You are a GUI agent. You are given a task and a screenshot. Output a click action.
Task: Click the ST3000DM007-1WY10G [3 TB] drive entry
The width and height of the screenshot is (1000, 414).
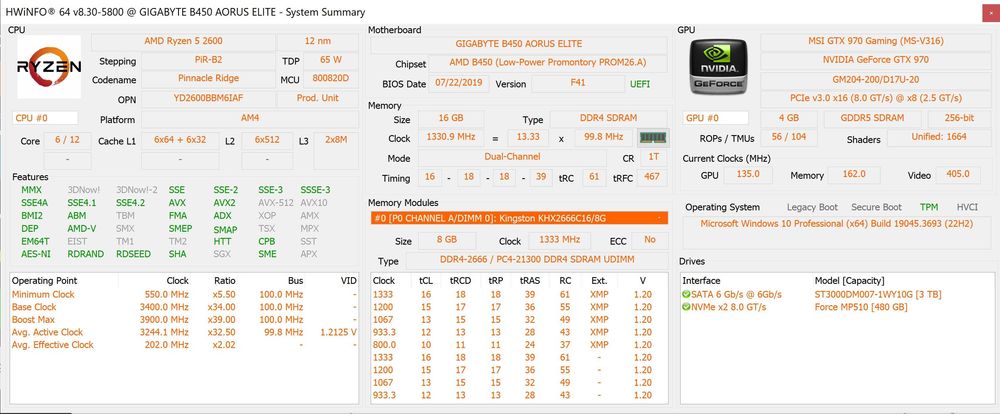pos(878,294)
